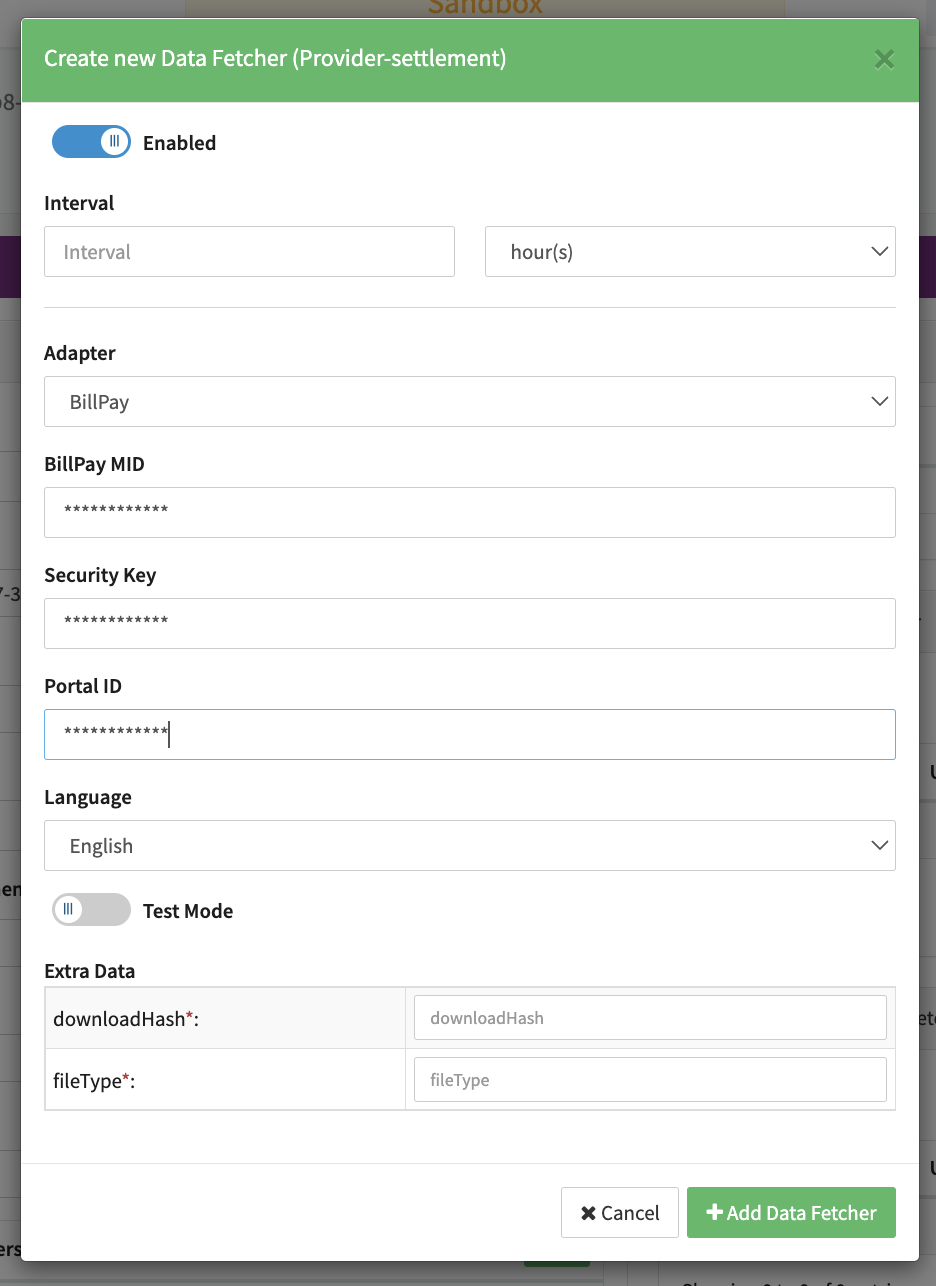Click the chevron arrow on Adapter selector
Image resolution: width=936 pixels, height=1286 pixels.
(x=880, y=402)
